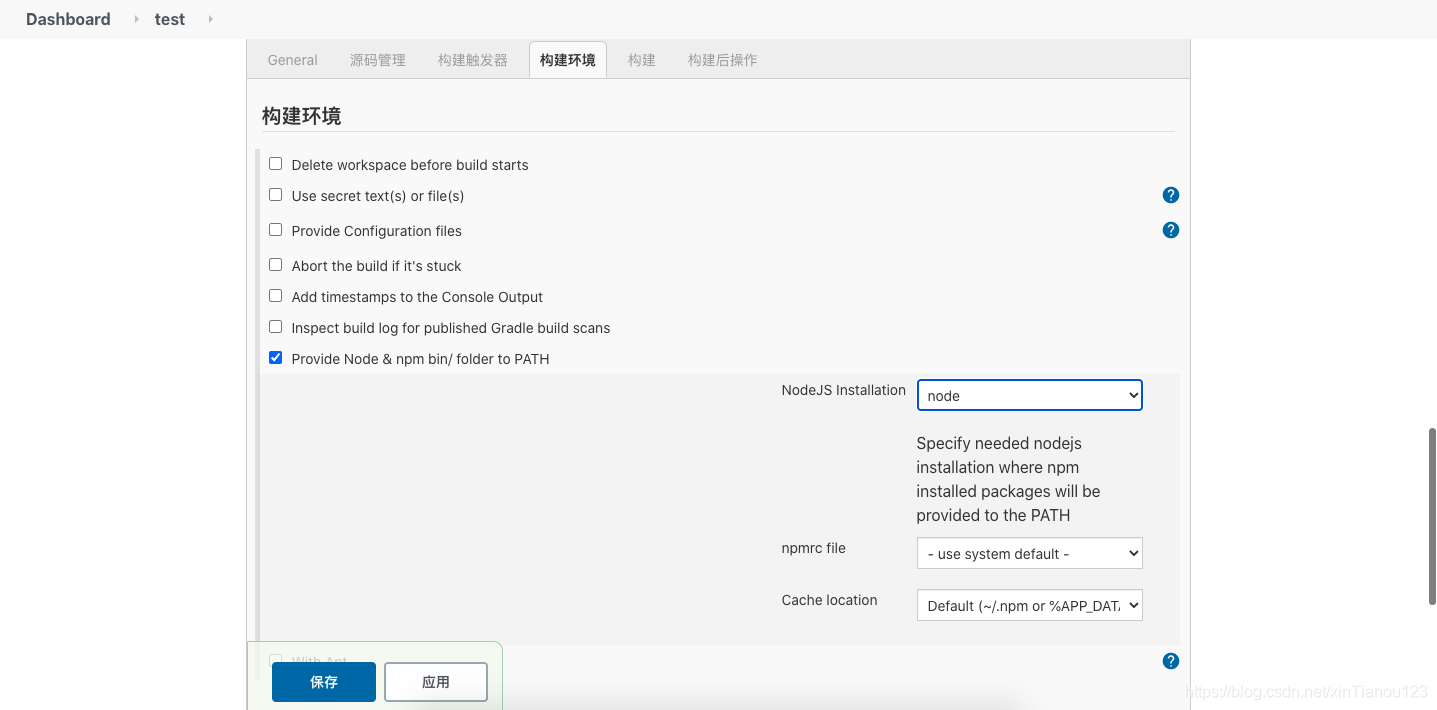
Task: Click the npmrc file label
Action: pos(814,548)
